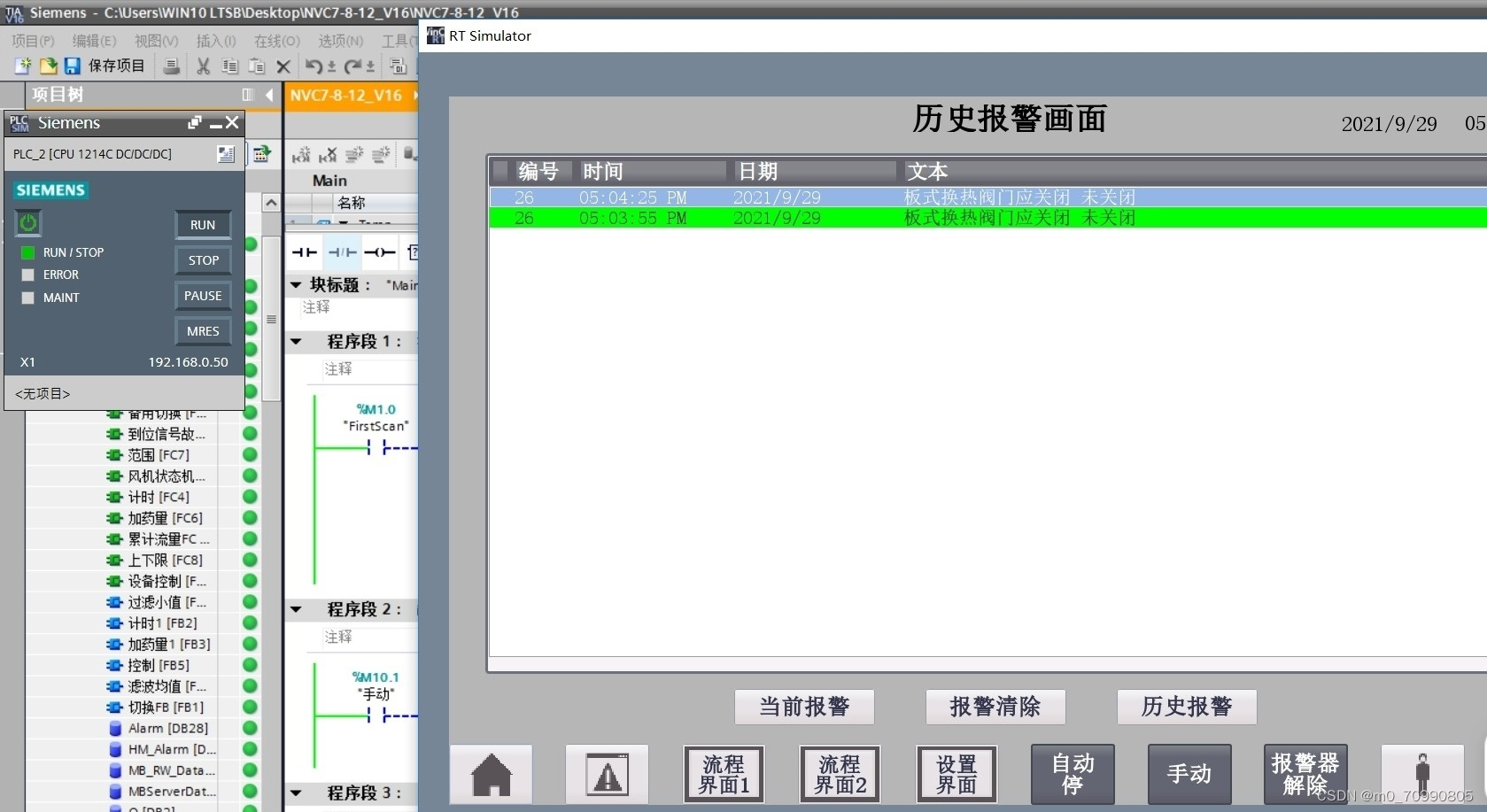Select 加药量 [FC6] in project tree
Viewport: 1487px width, 812px height.
tap(165, 519)
